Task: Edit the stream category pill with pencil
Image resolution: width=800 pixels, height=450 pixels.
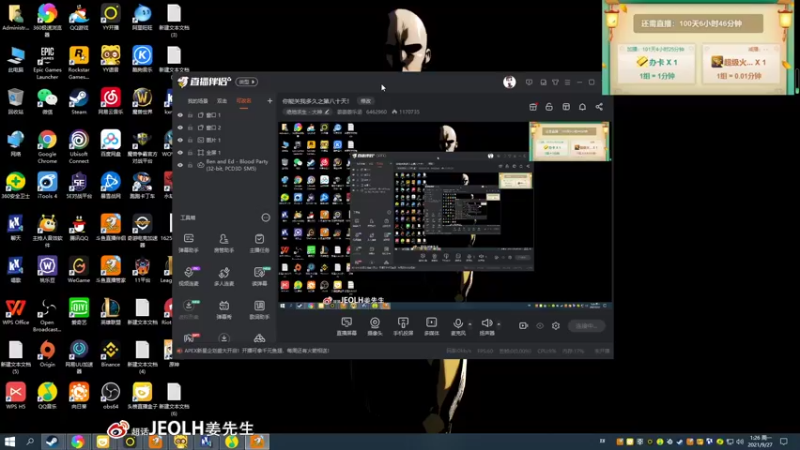Action: [x=307, y=112]
